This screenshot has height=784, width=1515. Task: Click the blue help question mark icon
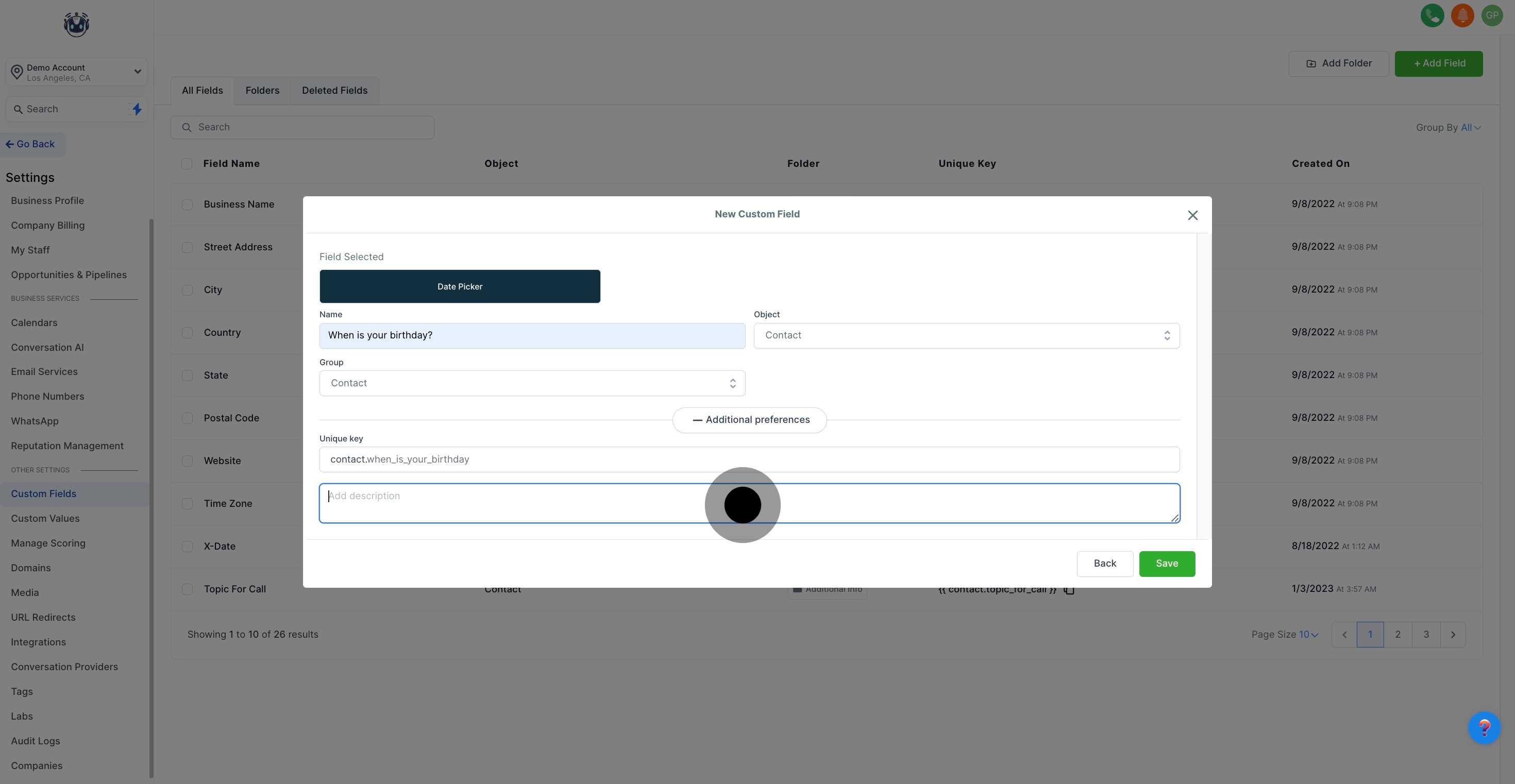[1484, 728]
